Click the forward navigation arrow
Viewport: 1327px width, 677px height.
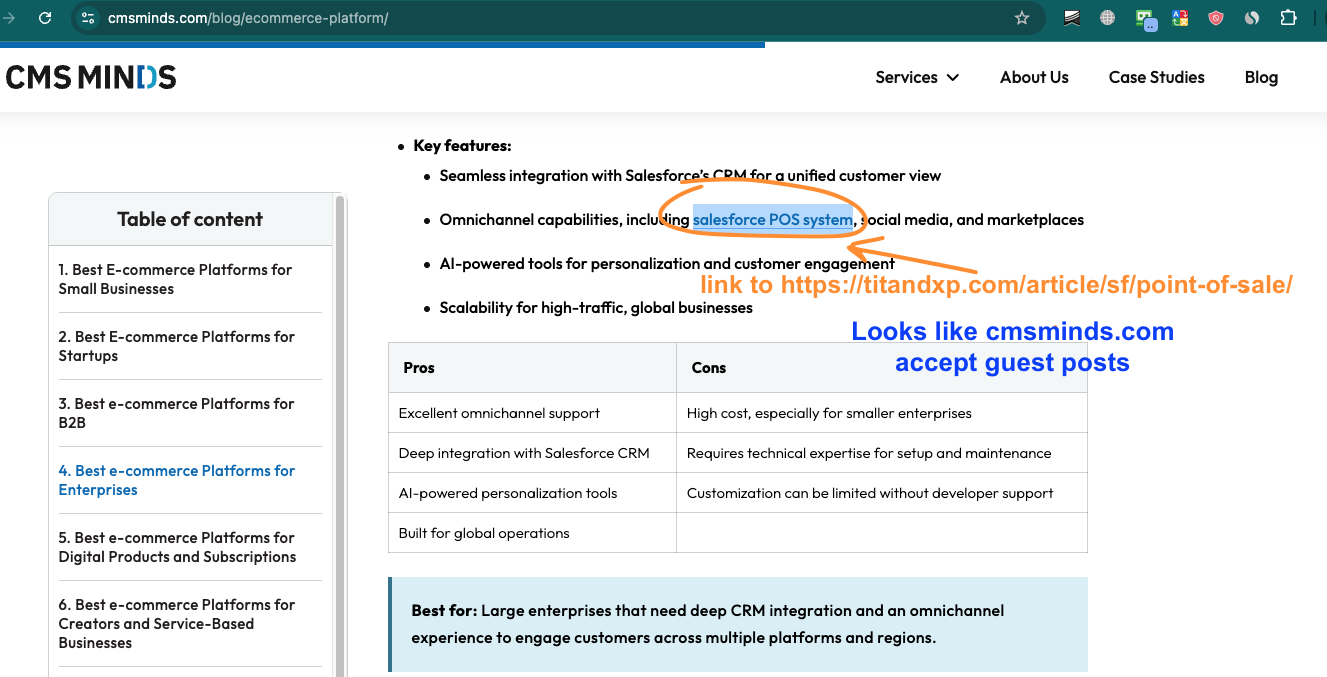coord(9,18)
